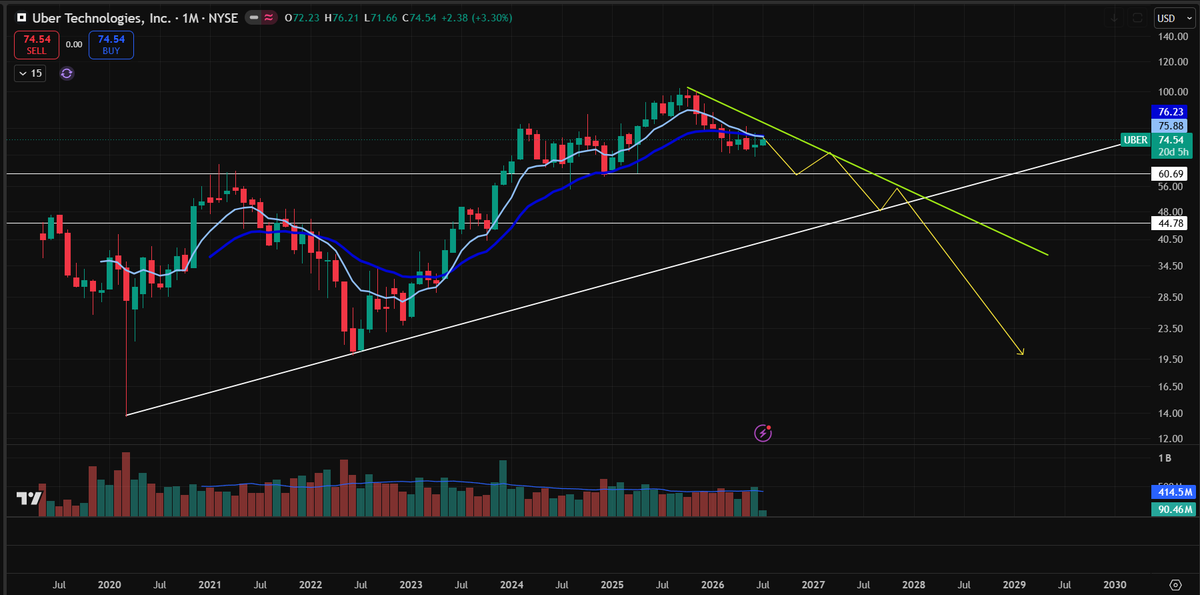This screenshot has width=1200, height=595.
Task: Click the open value O72.23
Action: 301,18
